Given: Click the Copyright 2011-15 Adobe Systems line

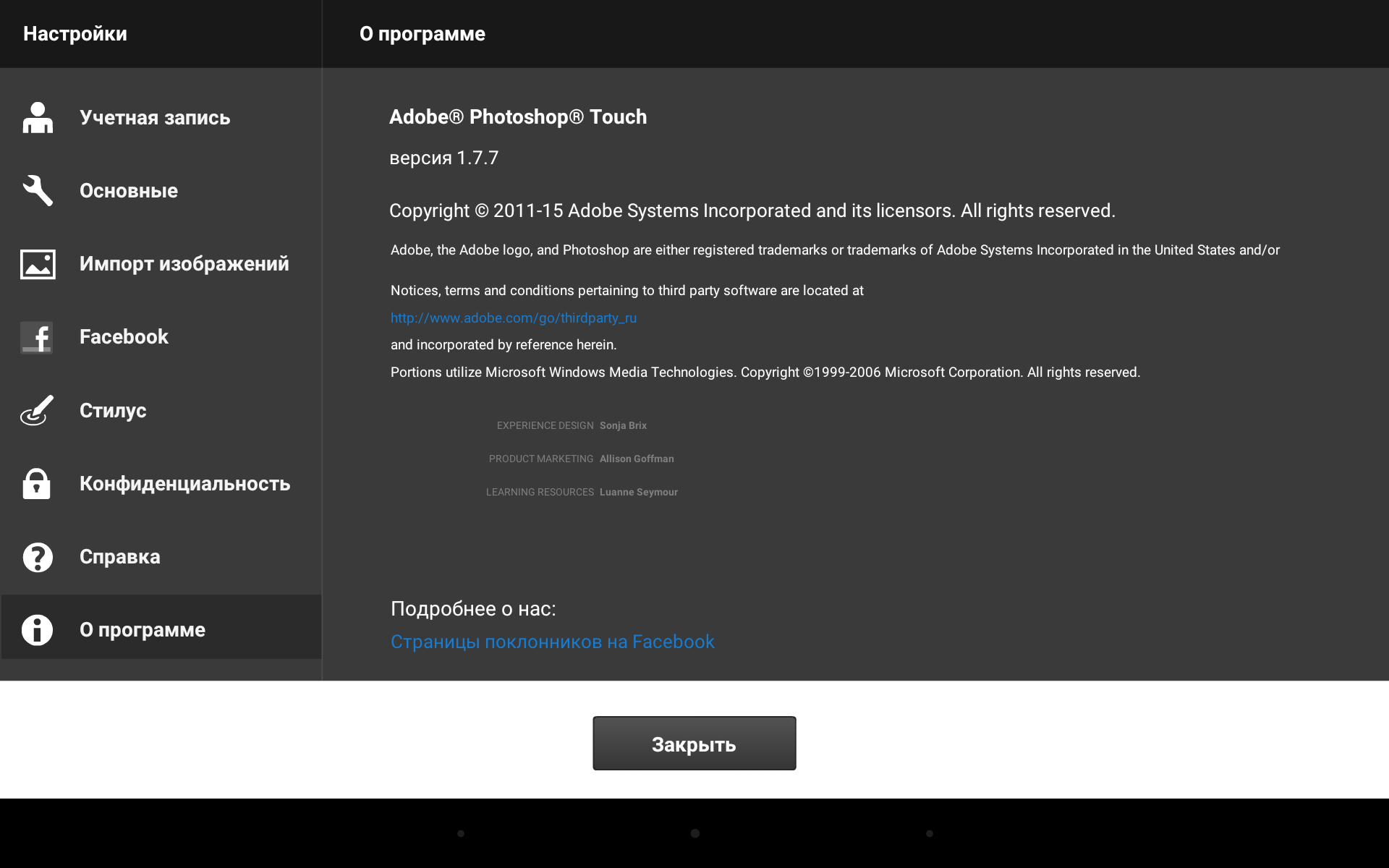Looking at the screenshot, I should click(x=752, y=211).
